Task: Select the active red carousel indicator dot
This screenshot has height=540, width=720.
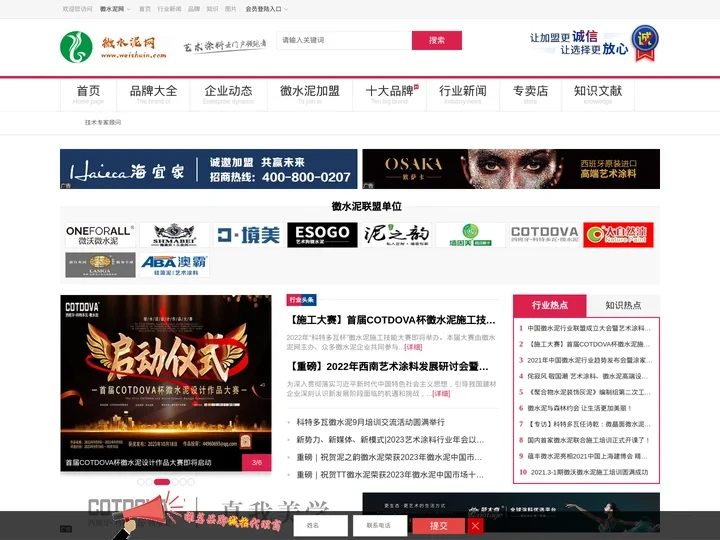Action: [162, 482]
